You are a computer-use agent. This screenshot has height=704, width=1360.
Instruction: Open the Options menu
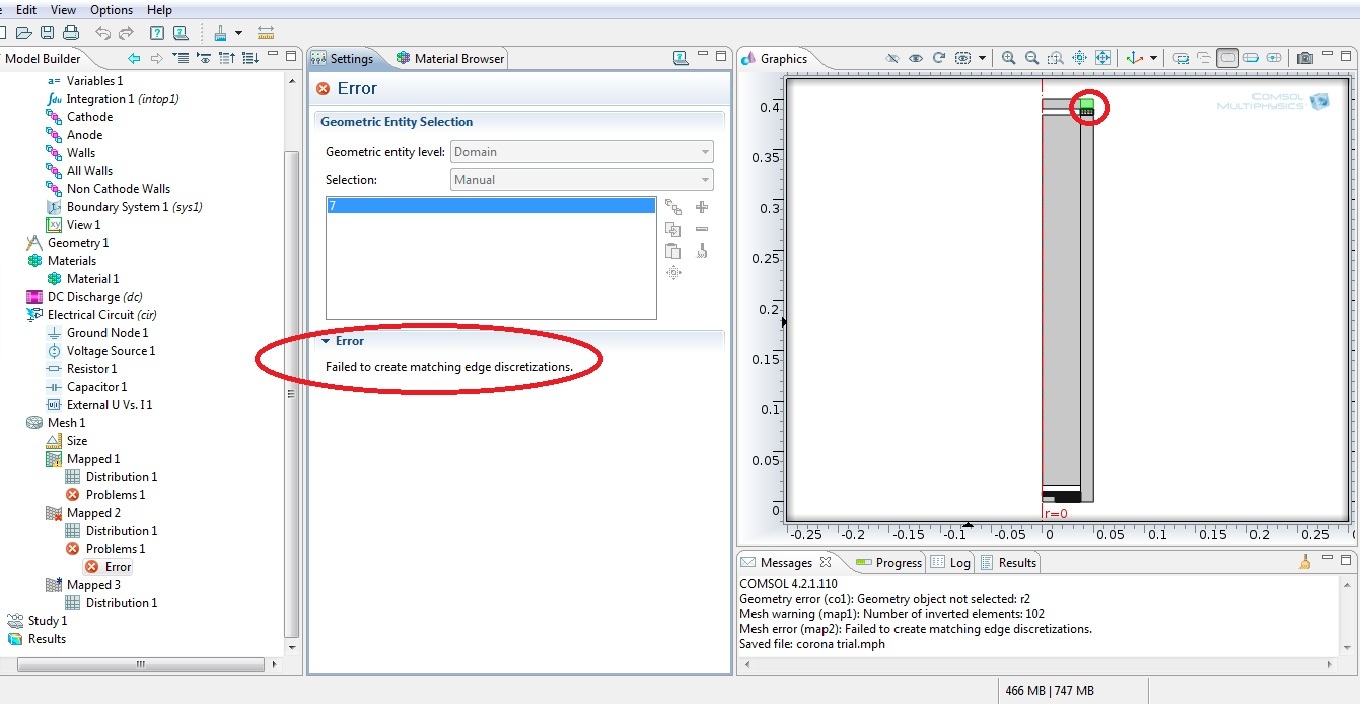[x=111, y=10]
